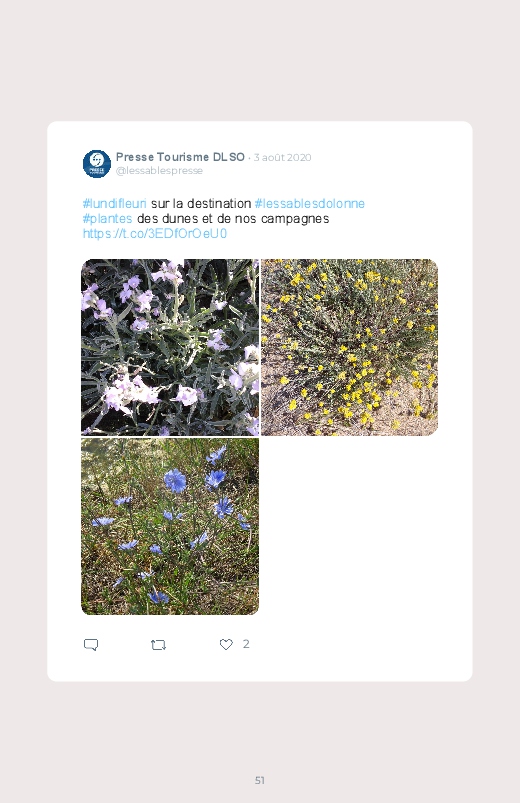Click the text 'sur la destination'
This screenshot has width=520, height=803.
(x=201, y=203)
